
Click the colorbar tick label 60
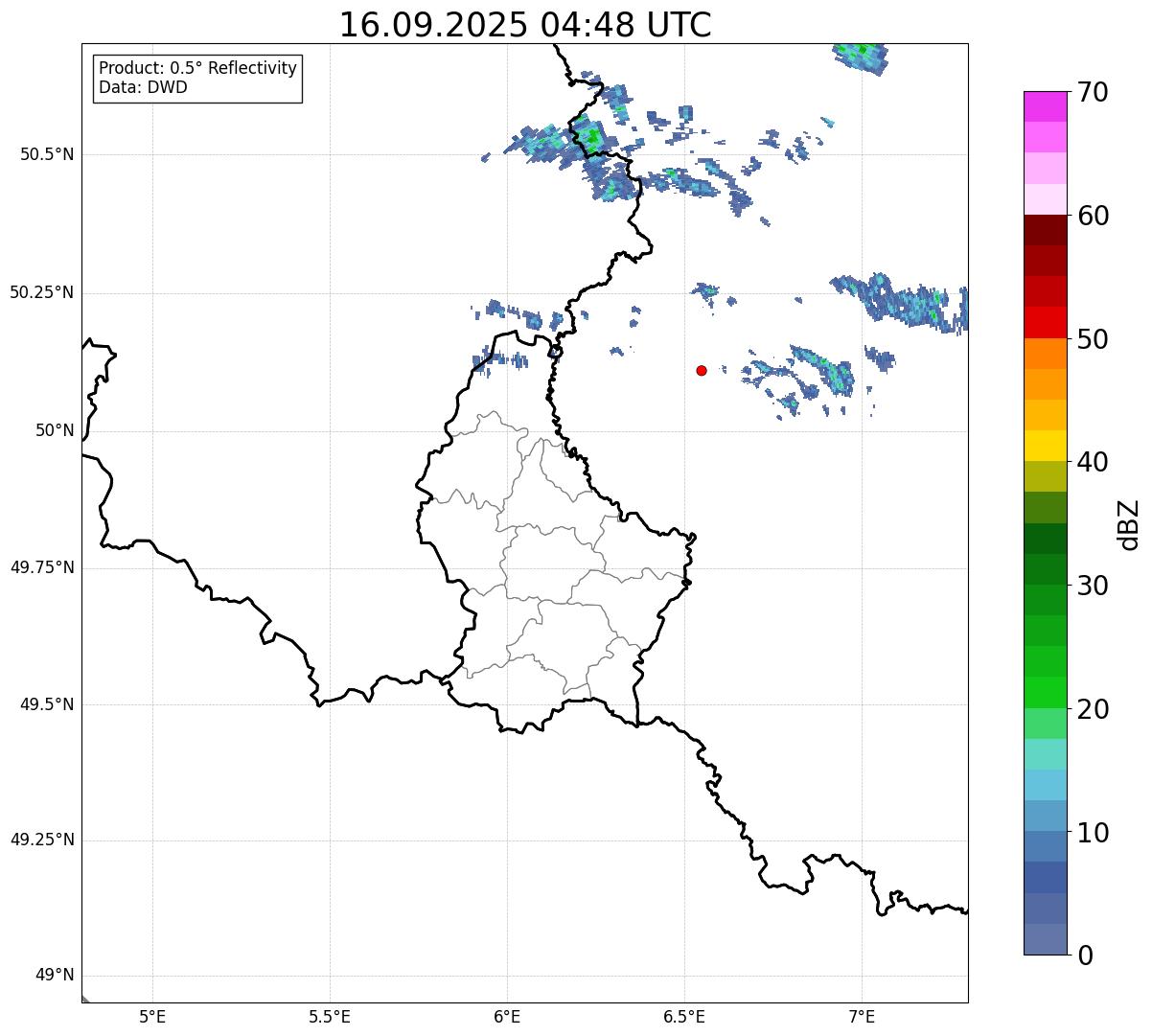click(x=1093, y=216)
